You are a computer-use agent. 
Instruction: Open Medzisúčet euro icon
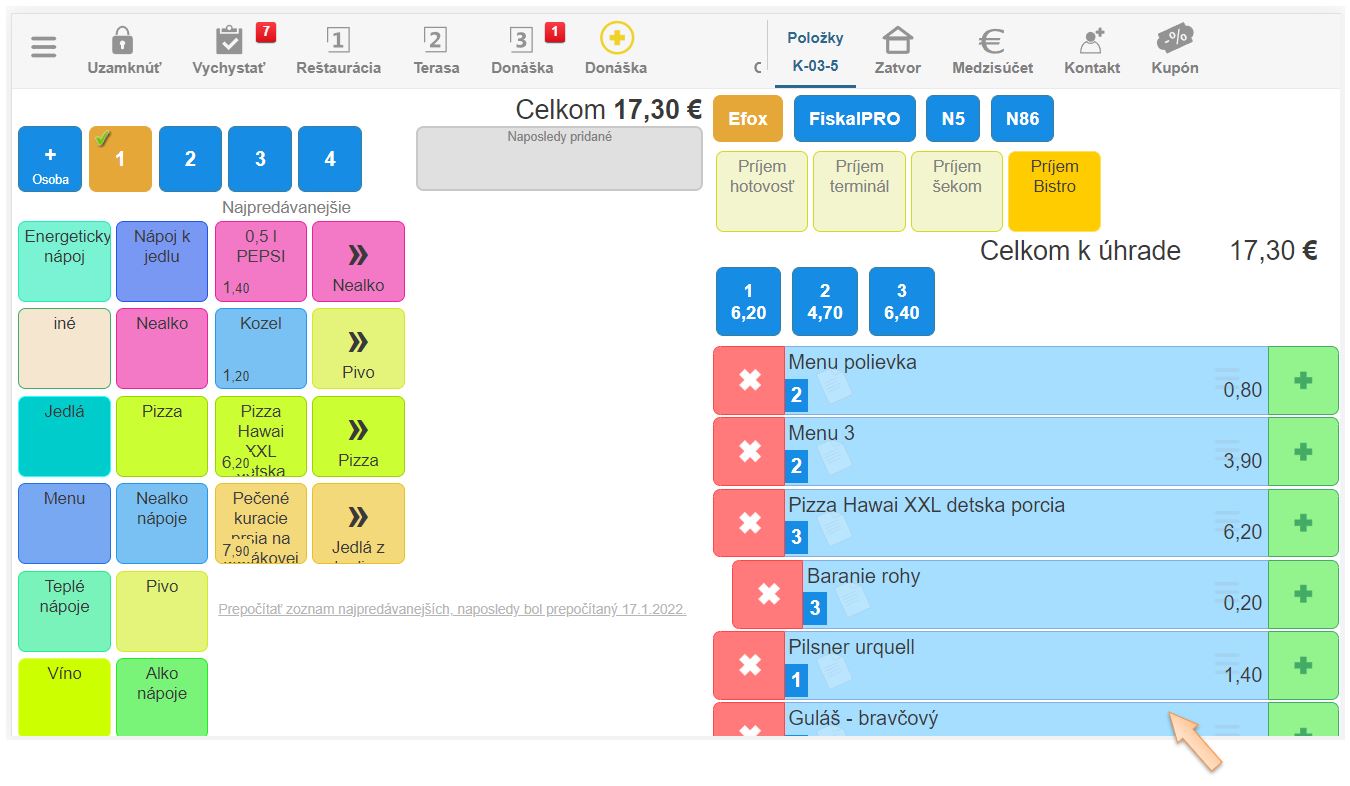point(991,42)
